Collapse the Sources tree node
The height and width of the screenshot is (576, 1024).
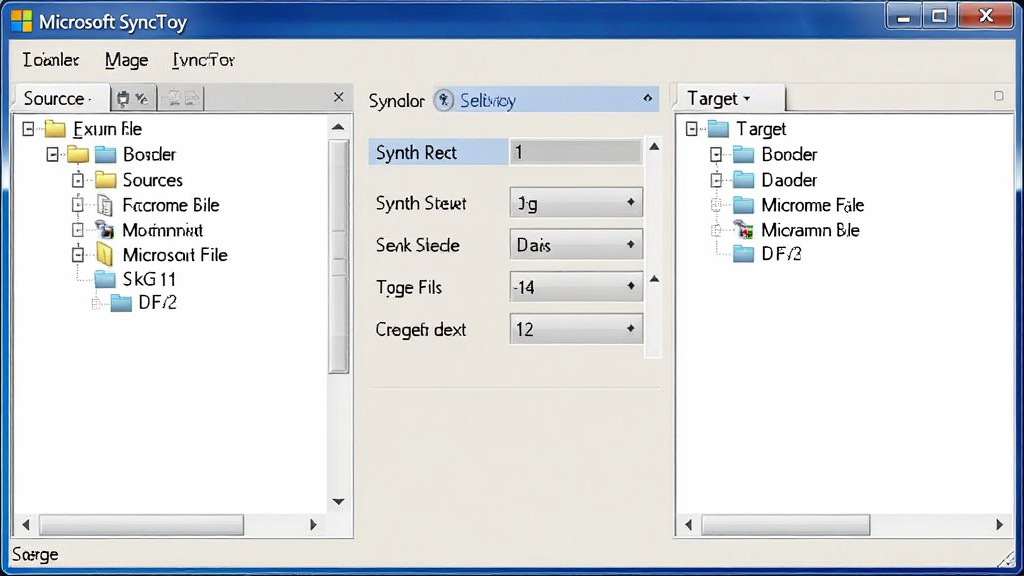click(x=78, y=180)
